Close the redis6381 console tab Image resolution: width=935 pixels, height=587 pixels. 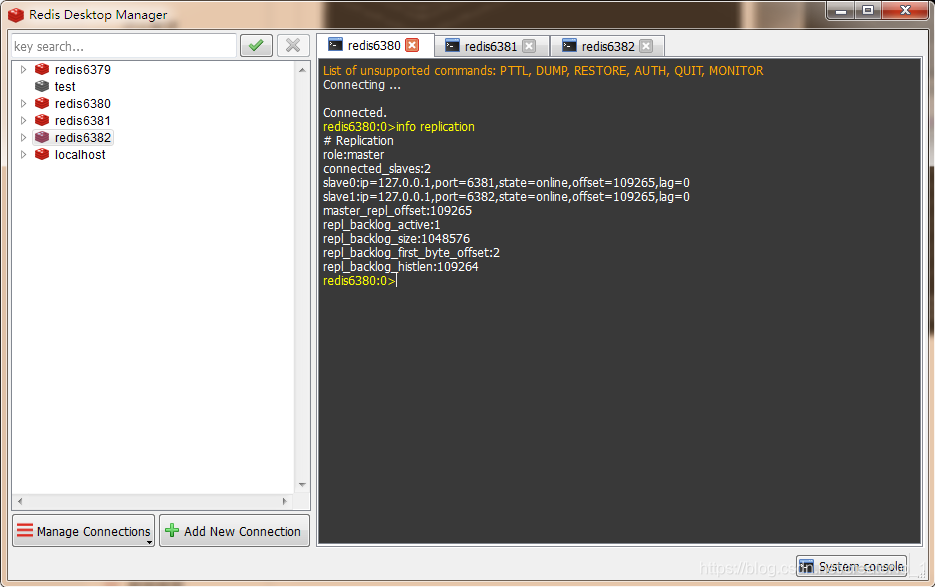pos(529,46)
